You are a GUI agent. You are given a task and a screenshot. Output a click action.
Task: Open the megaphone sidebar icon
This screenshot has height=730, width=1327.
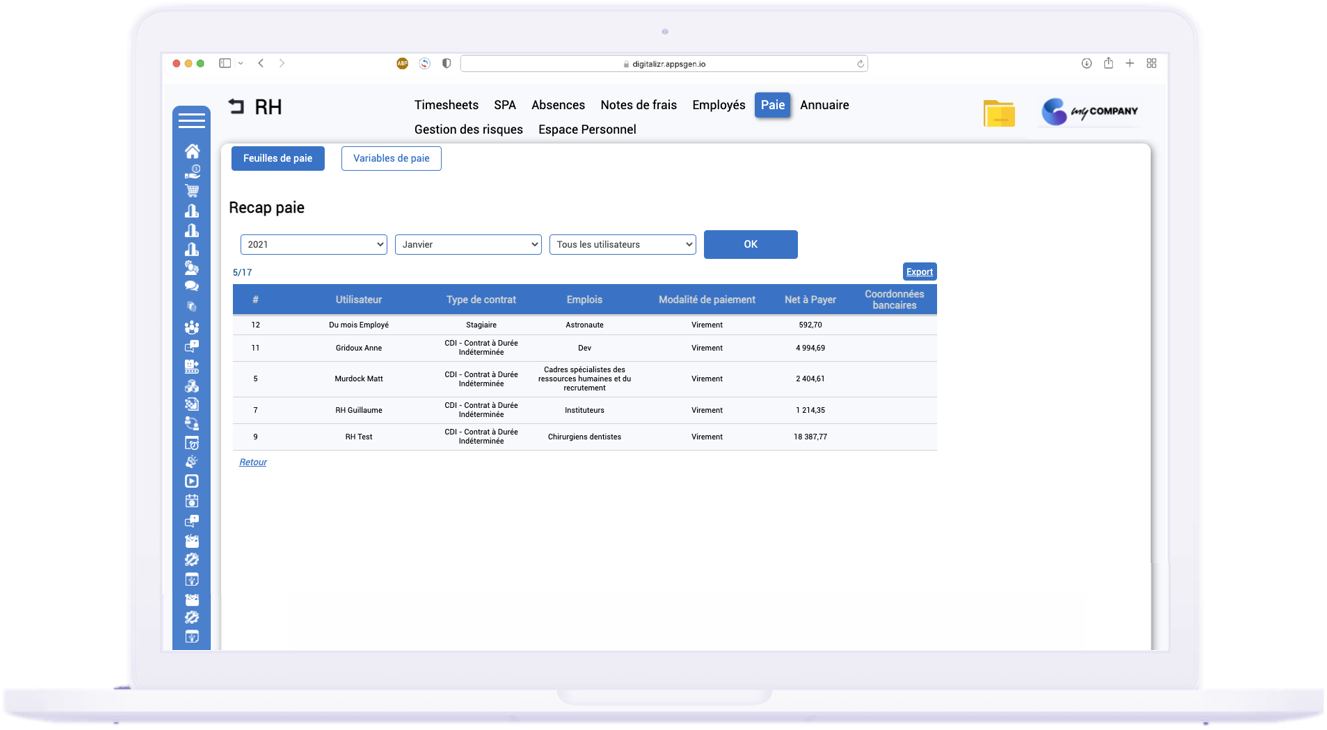[192, 462]
